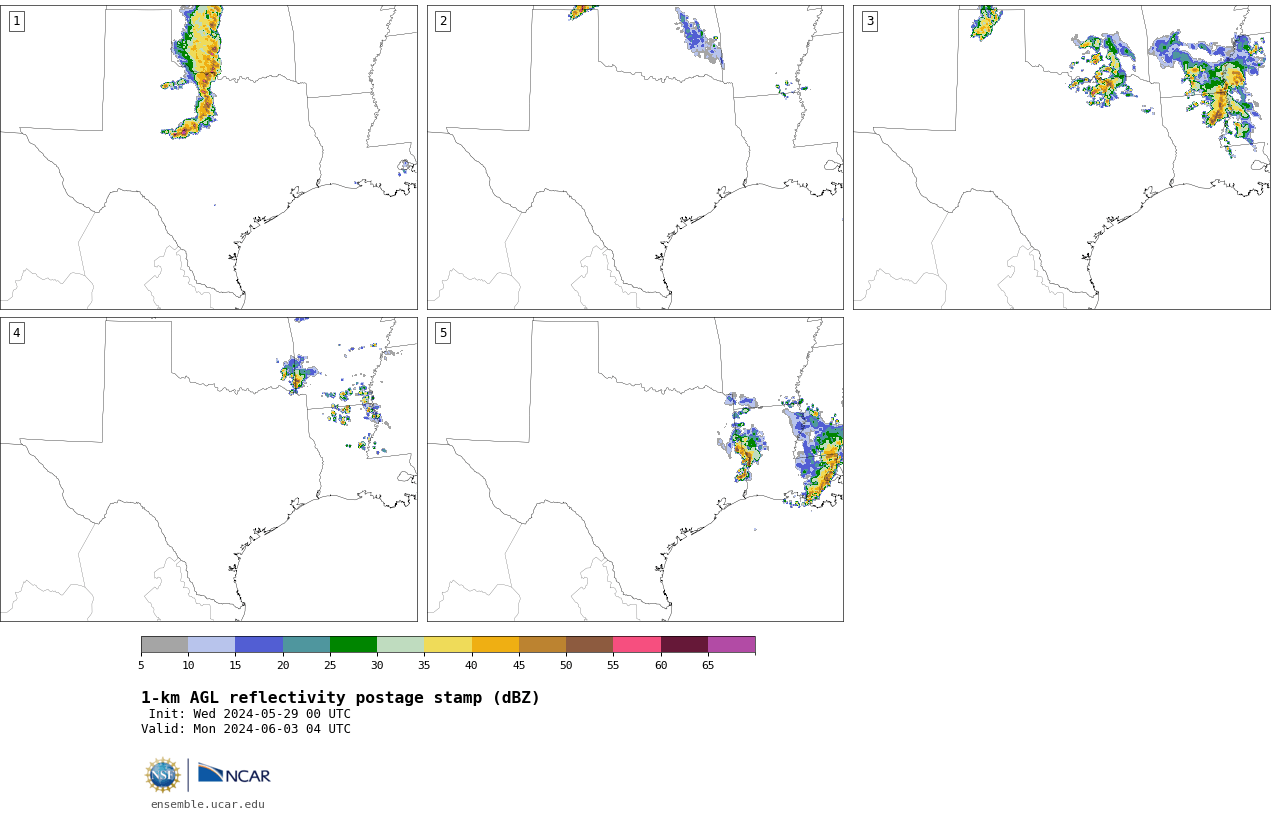Click the pale green 30-35 dBZ swatch
Screen dimensions: 1280x815
(x=400, y=644)
